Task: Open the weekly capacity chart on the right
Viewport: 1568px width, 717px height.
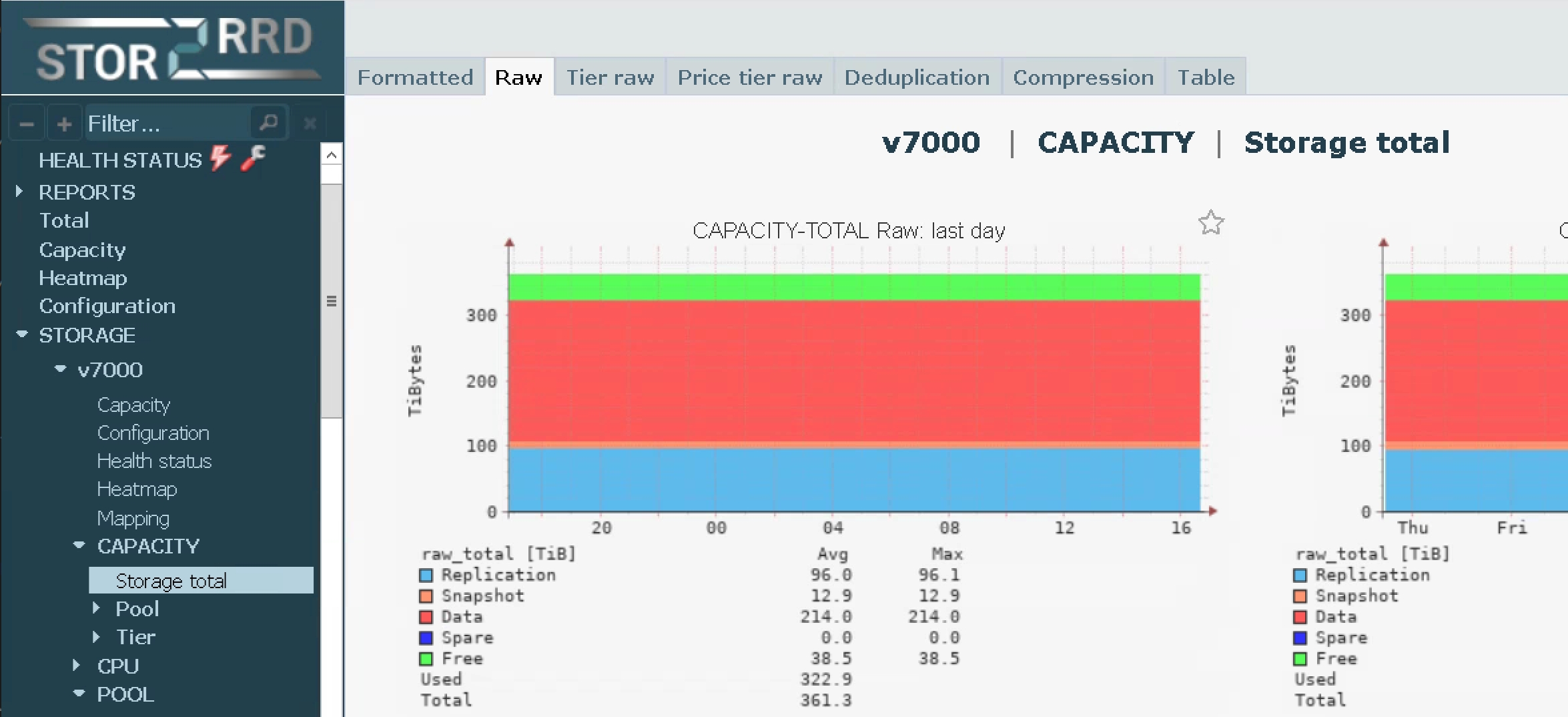Action: click(x=1476, y=393)
